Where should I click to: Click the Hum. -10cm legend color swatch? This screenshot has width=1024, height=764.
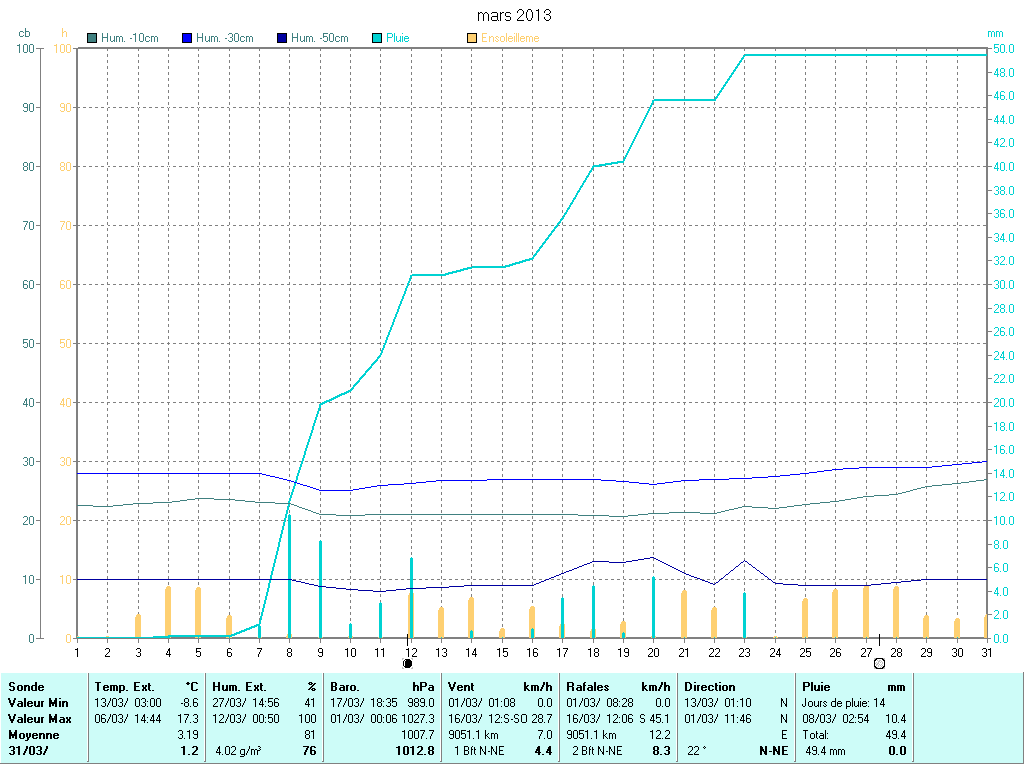tap(92, 39)
